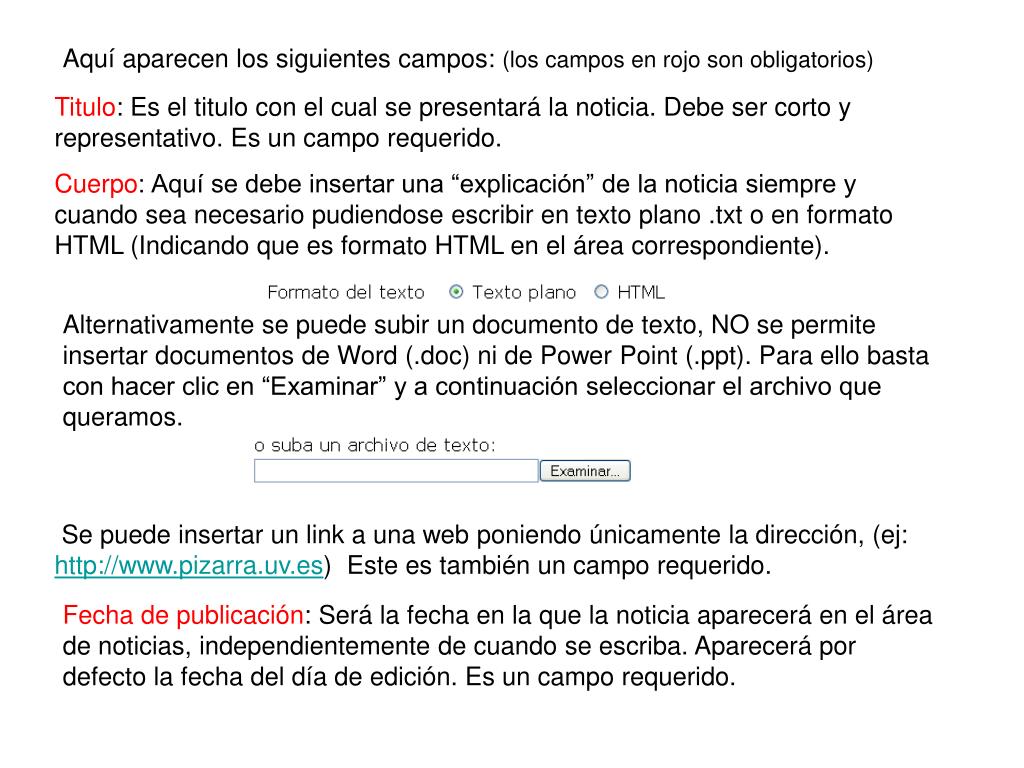
Task: Click the red "Fecha de publicación" label
Action: pos(183,615)
